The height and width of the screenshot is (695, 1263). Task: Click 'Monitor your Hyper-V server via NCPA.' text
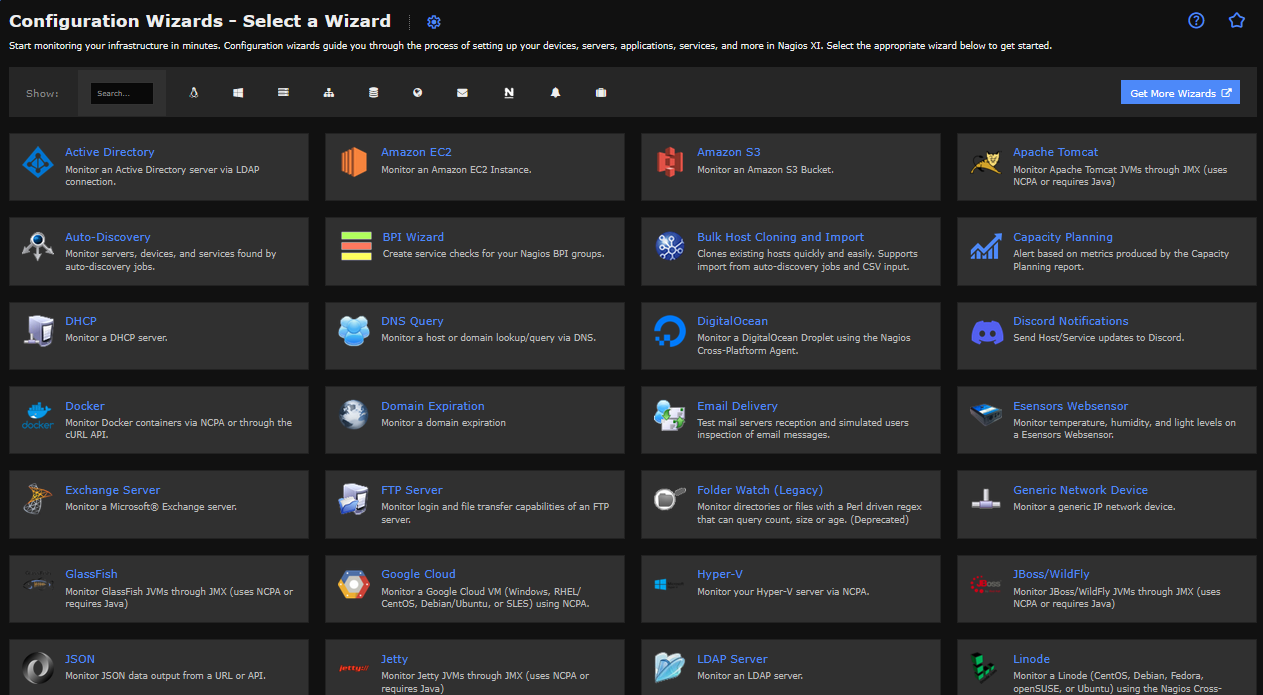pyautogui.click(x=783, y=591)
